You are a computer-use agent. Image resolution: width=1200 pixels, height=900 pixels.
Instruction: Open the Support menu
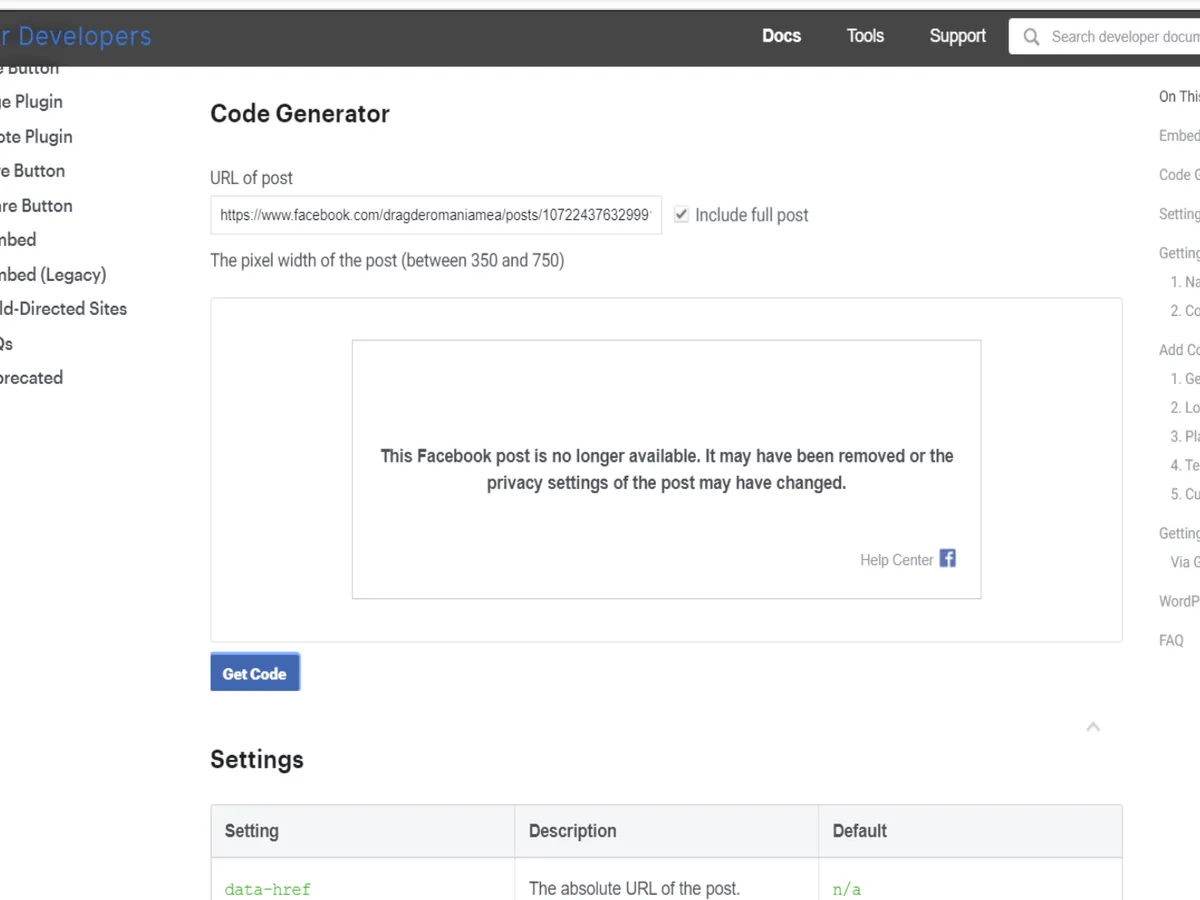click(957, 36)
